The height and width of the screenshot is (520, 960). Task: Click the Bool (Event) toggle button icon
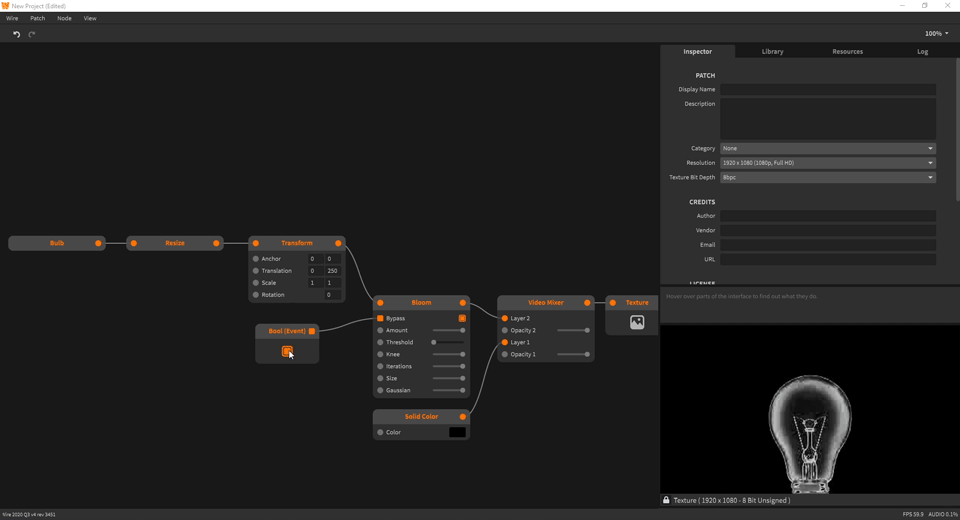(x=287, y=352)
